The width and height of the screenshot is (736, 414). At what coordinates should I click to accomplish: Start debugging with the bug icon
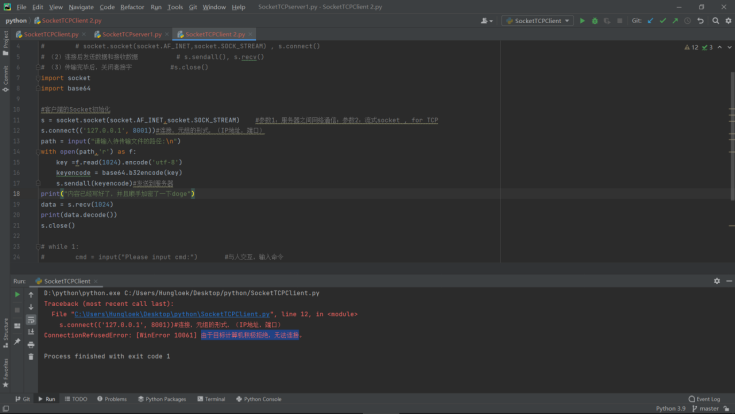click(x=595, y=20)
